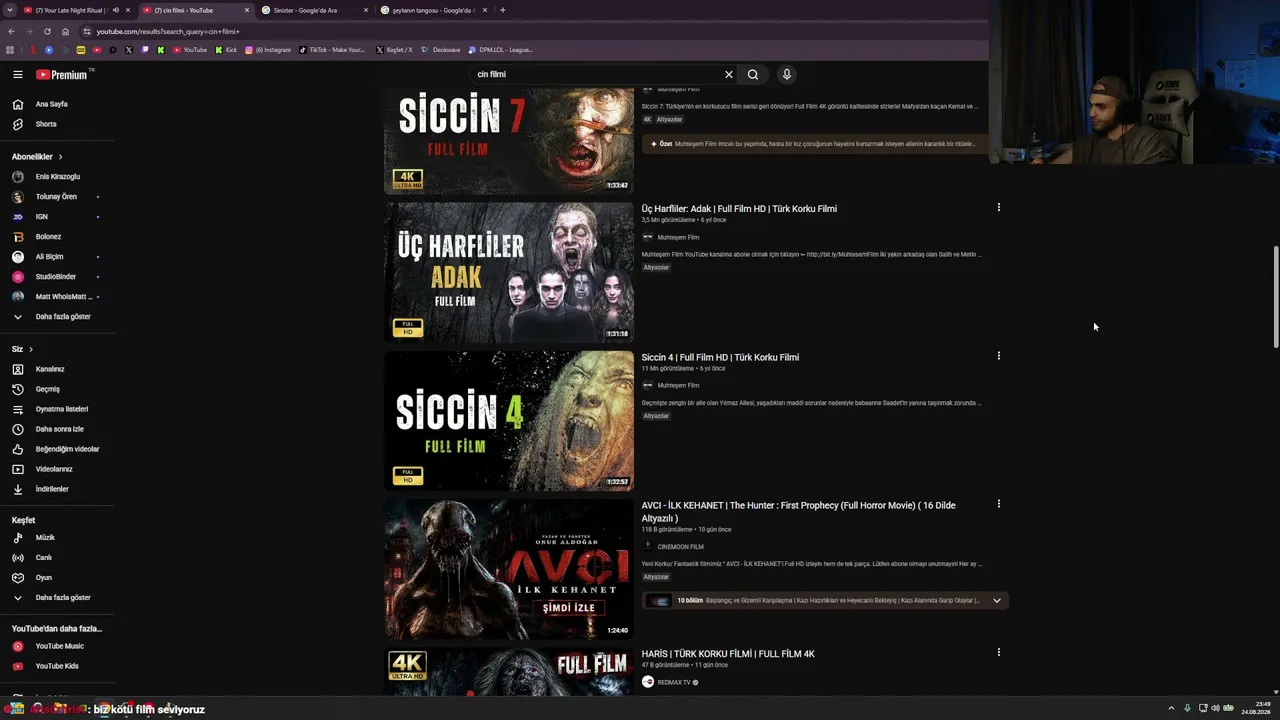Mute the Your Late Night Ritual tab
The height and width of the screenshot is (720, 1280).
coord(115,10)
